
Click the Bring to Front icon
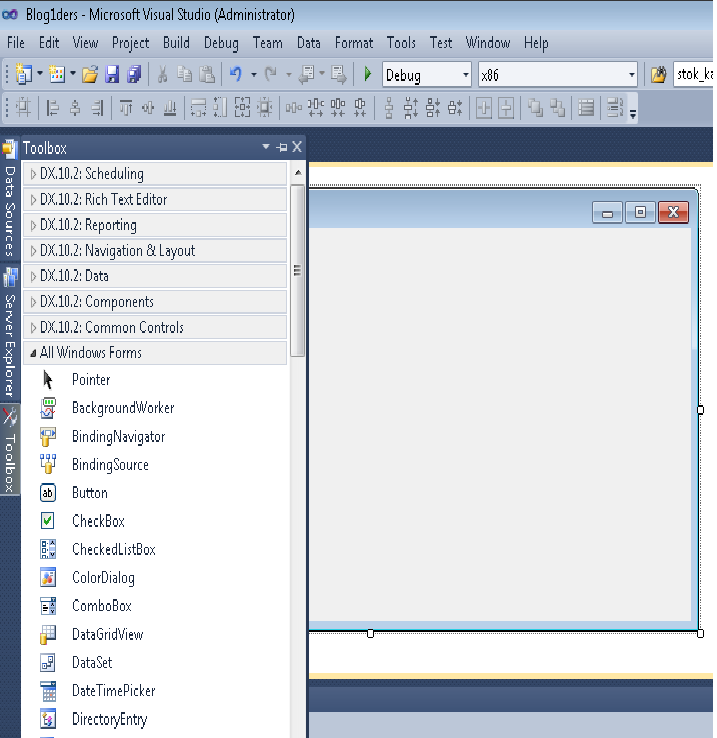coord(535,108)
